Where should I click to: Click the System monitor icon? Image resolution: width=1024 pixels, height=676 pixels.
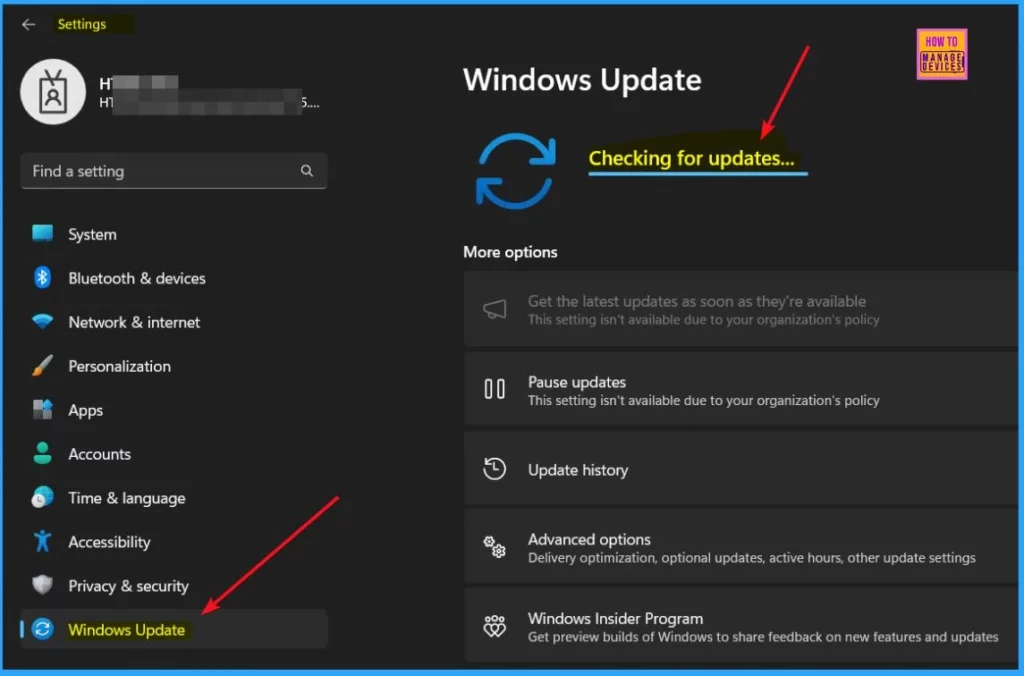(x=42, y=234)
